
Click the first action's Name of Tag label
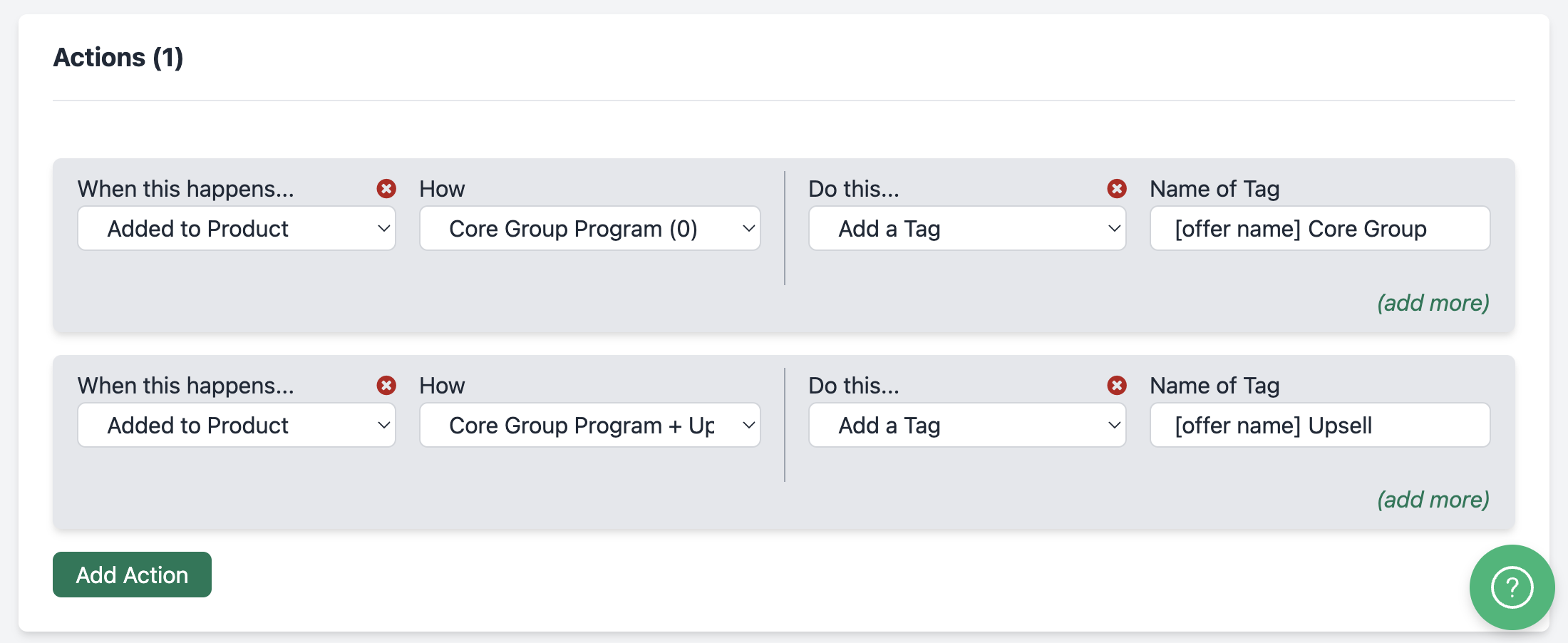(x=1214, y=189)
